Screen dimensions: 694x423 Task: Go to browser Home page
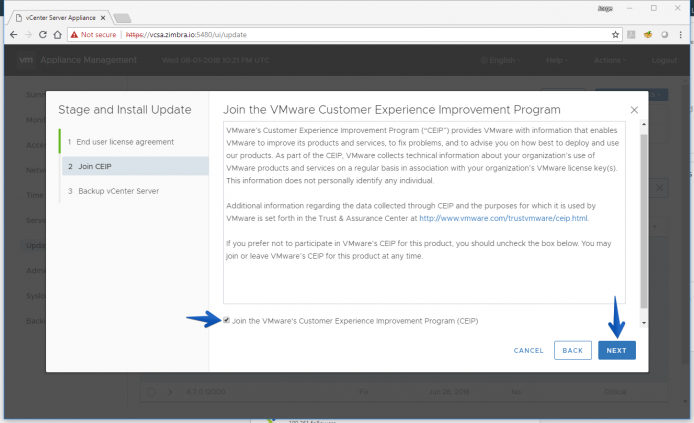(58, 35)
